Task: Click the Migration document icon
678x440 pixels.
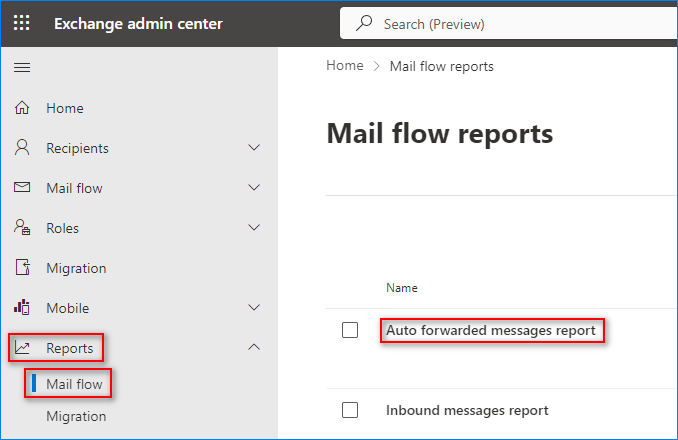Action: tap(22, 267)
